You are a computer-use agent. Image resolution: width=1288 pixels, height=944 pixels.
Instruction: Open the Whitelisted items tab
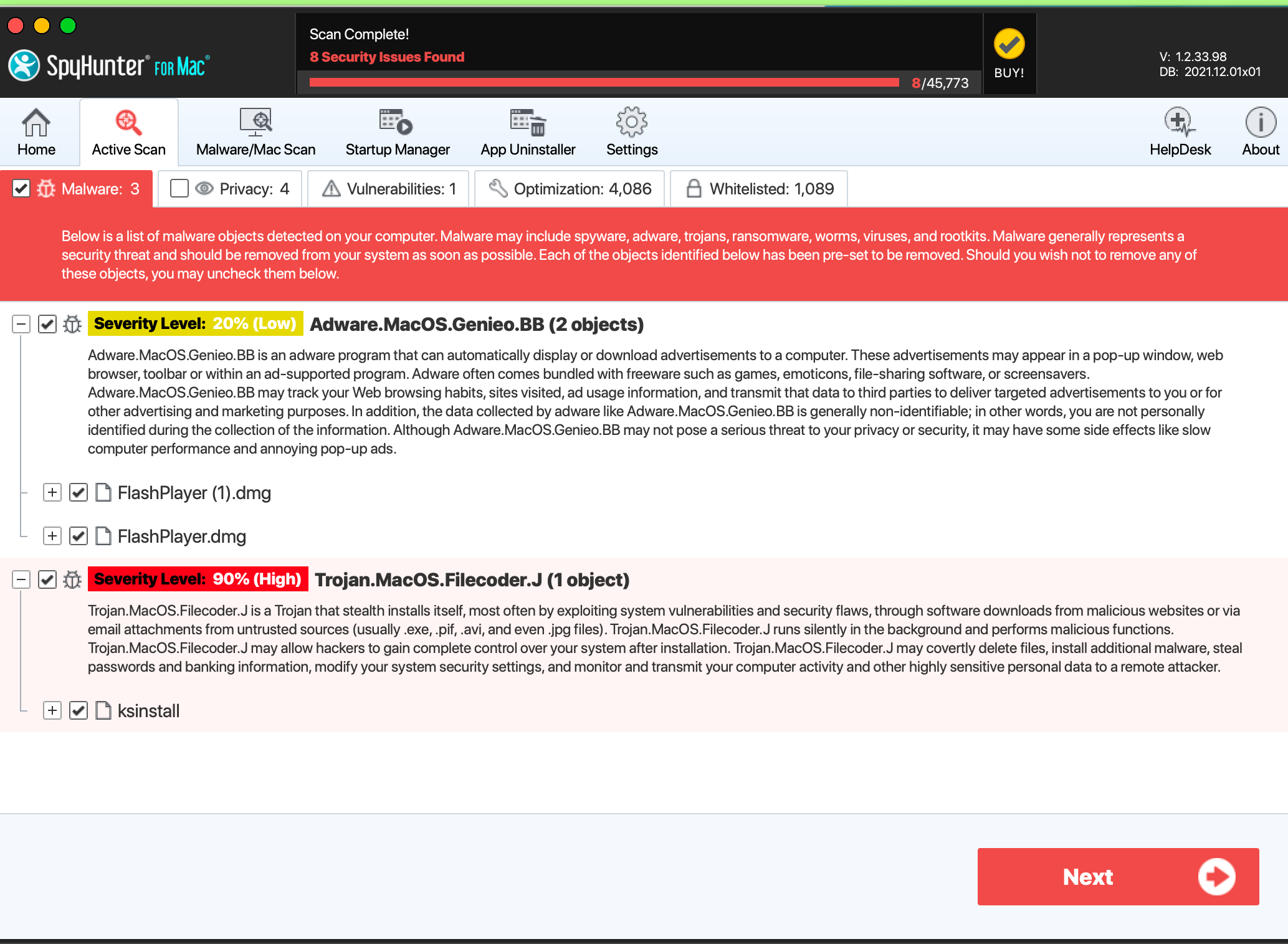pos(758,189)
